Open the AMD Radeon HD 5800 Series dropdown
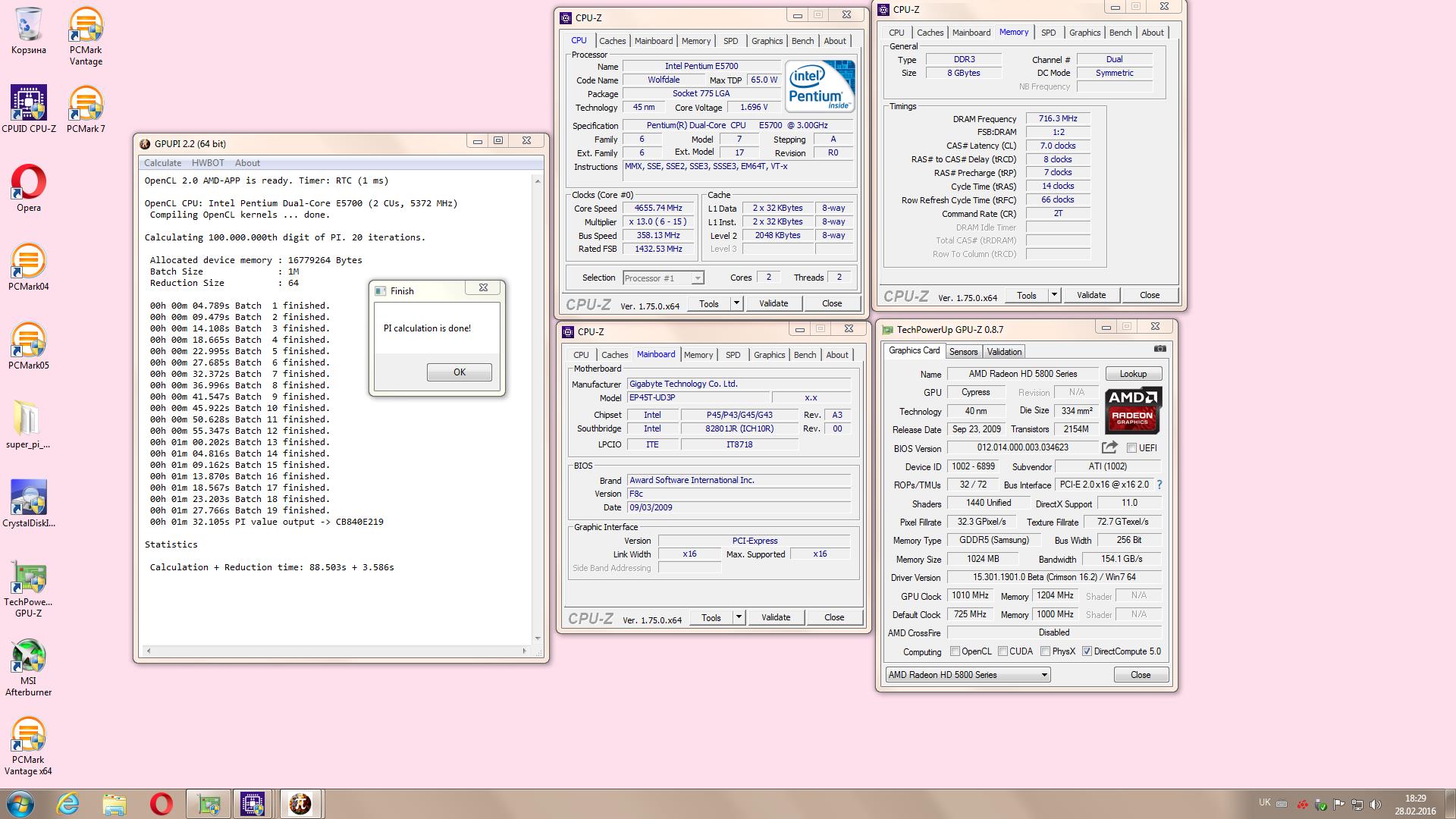This screenshot has width=1456, height=819. pos(968,675)
